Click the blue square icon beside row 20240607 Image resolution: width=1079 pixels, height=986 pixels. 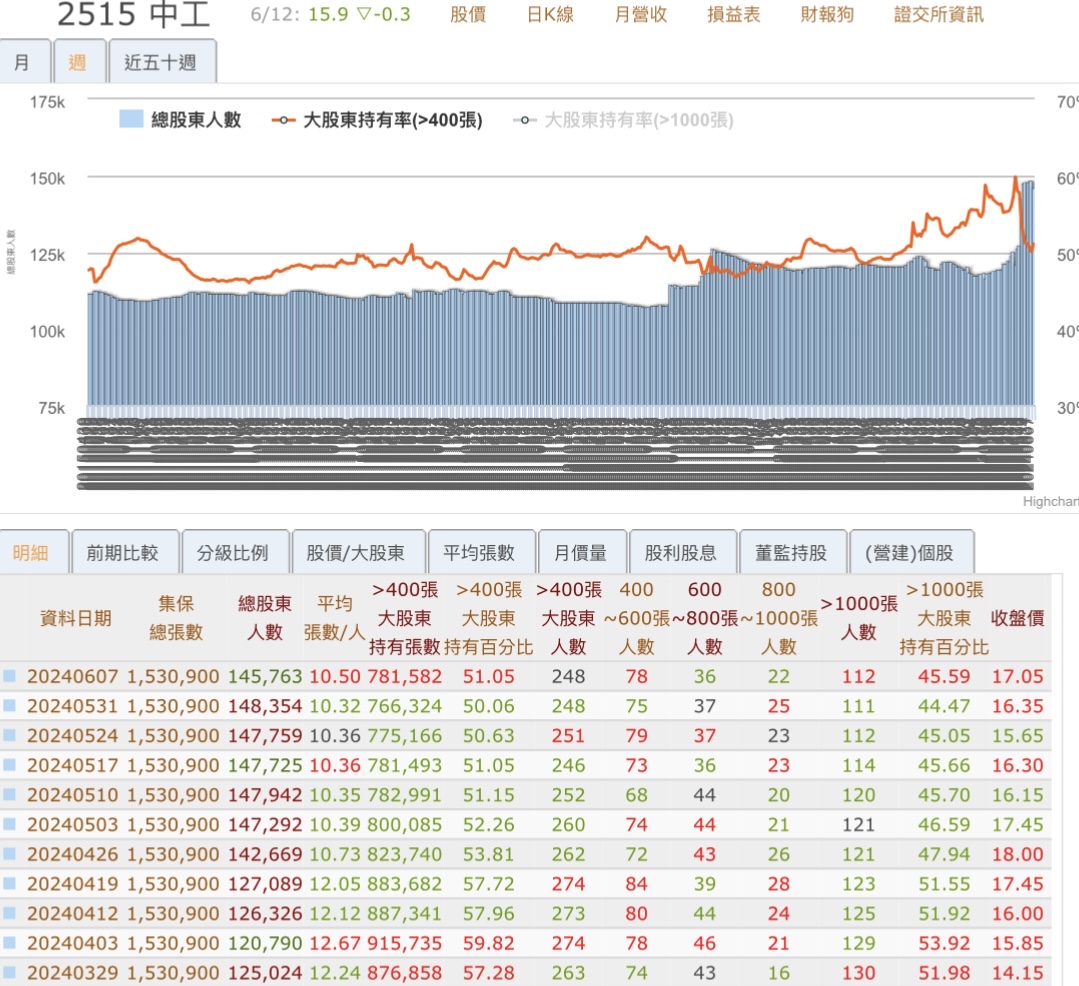point(8,676)
